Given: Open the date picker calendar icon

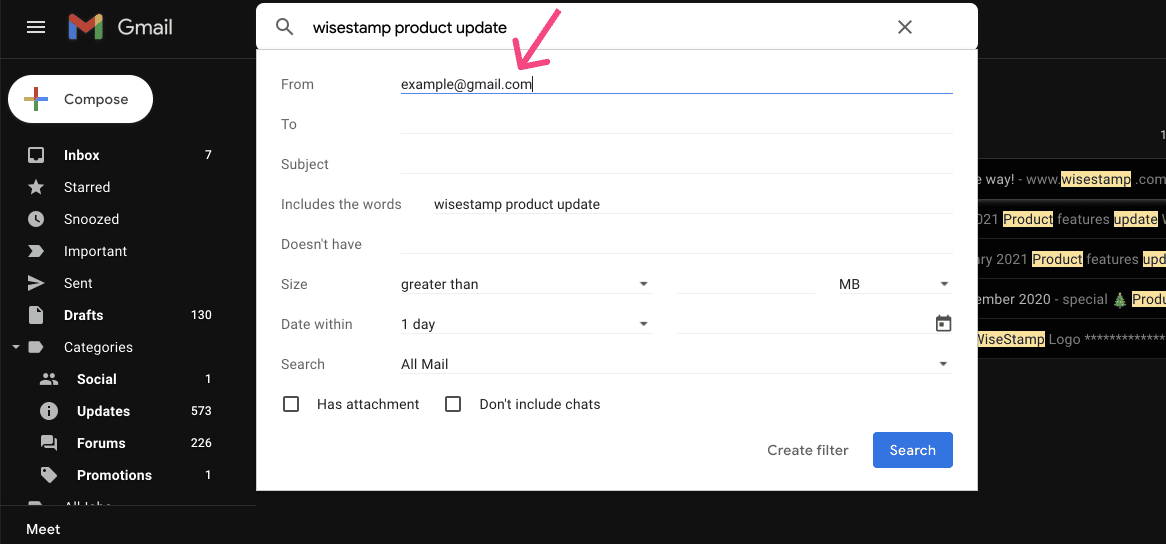Looking at the screenshot, I should click(943, 324).
